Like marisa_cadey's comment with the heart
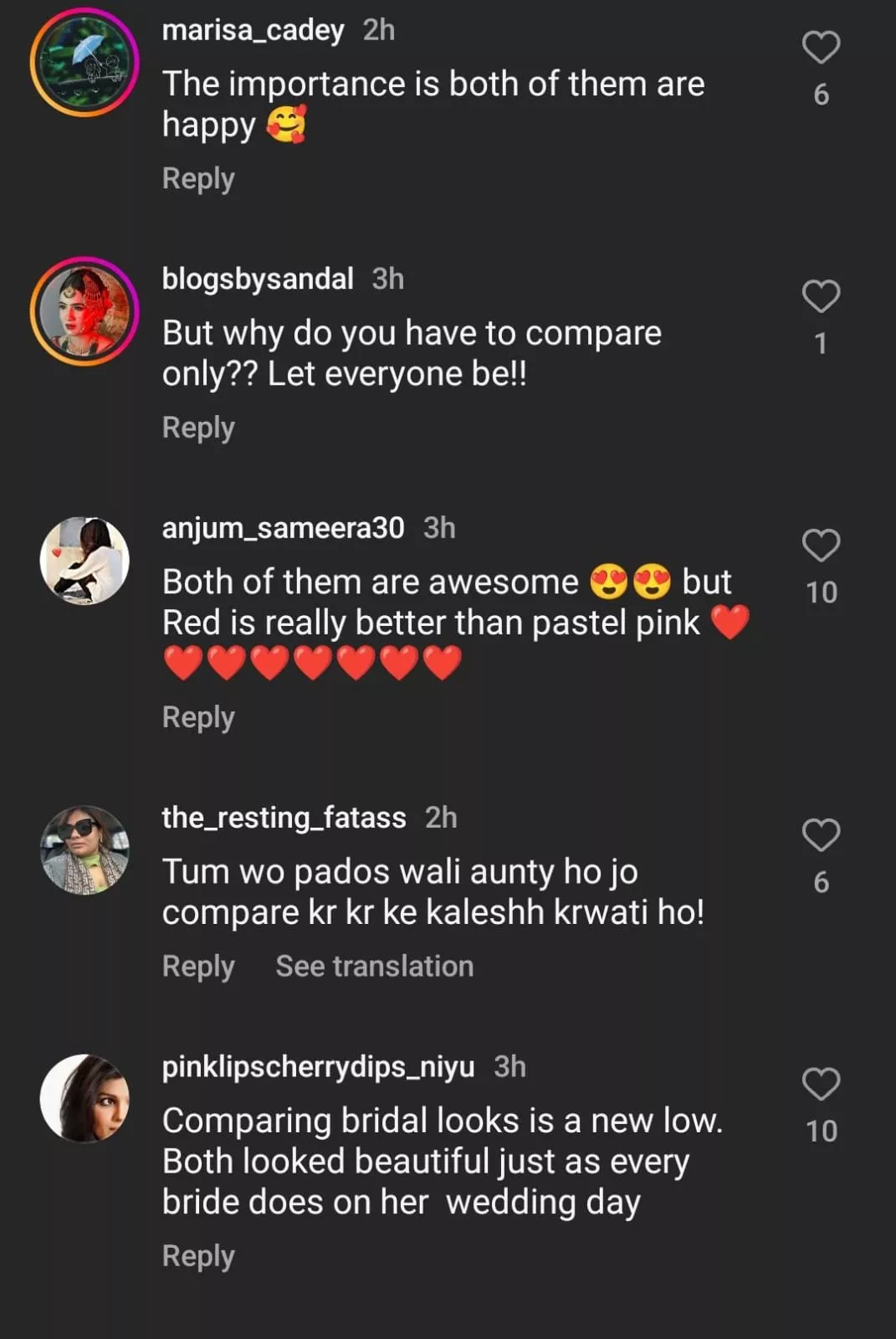Viewport: 896px width, 1339px height. point(821,48)
